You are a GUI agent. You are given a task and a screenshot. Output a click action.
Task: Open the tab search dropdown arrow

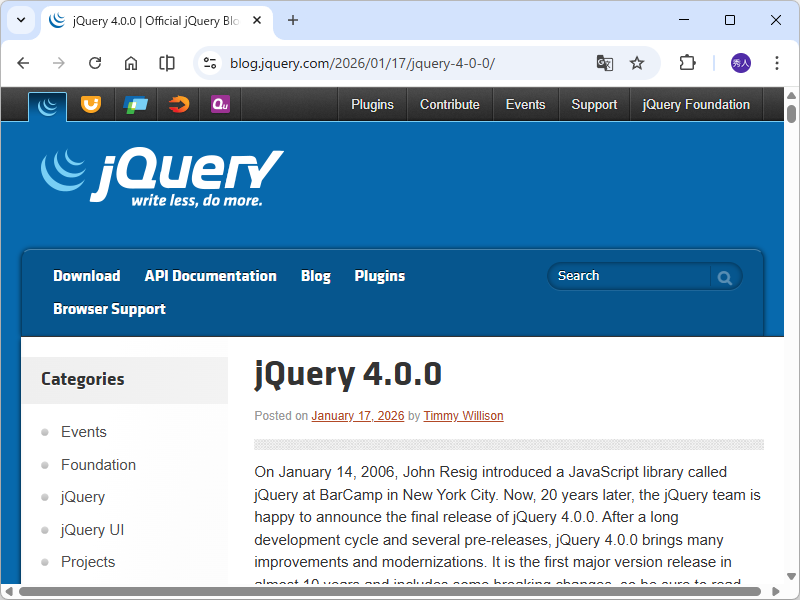21,20
